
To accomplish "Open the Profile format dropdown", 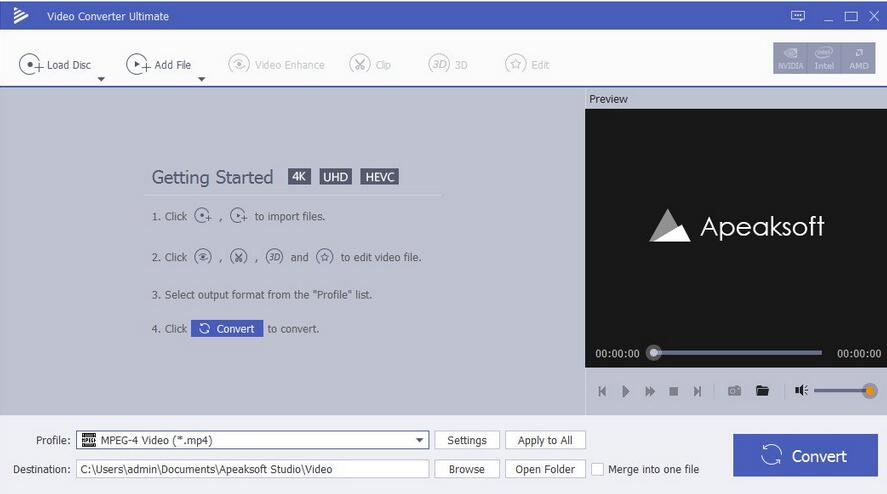I will coord(419,440).
